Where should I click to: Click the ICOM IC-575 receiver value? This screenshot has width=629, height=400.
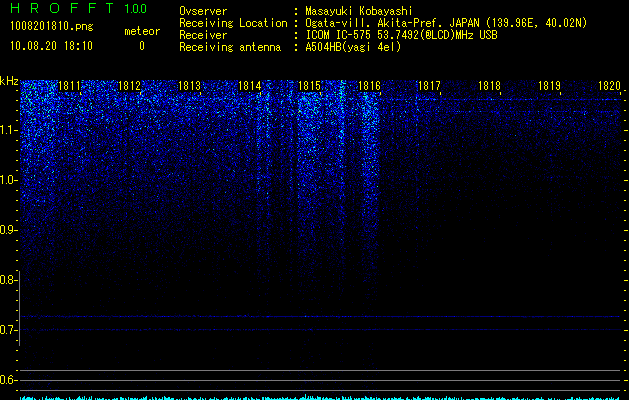click(x=401, y=35)
